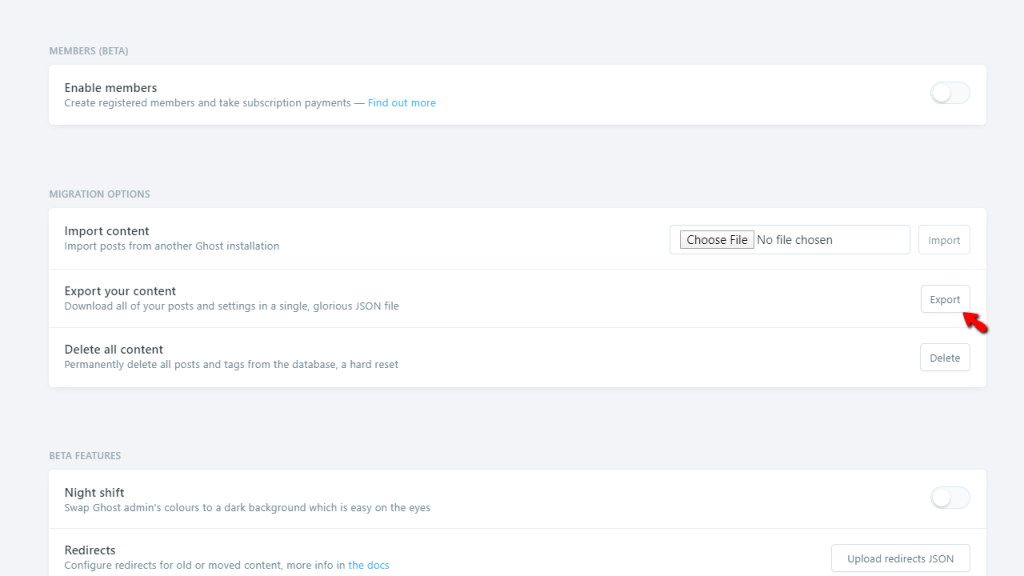Click the 'Import content' row title
This screenshot has width=1024, height=576.
(107, 231)
